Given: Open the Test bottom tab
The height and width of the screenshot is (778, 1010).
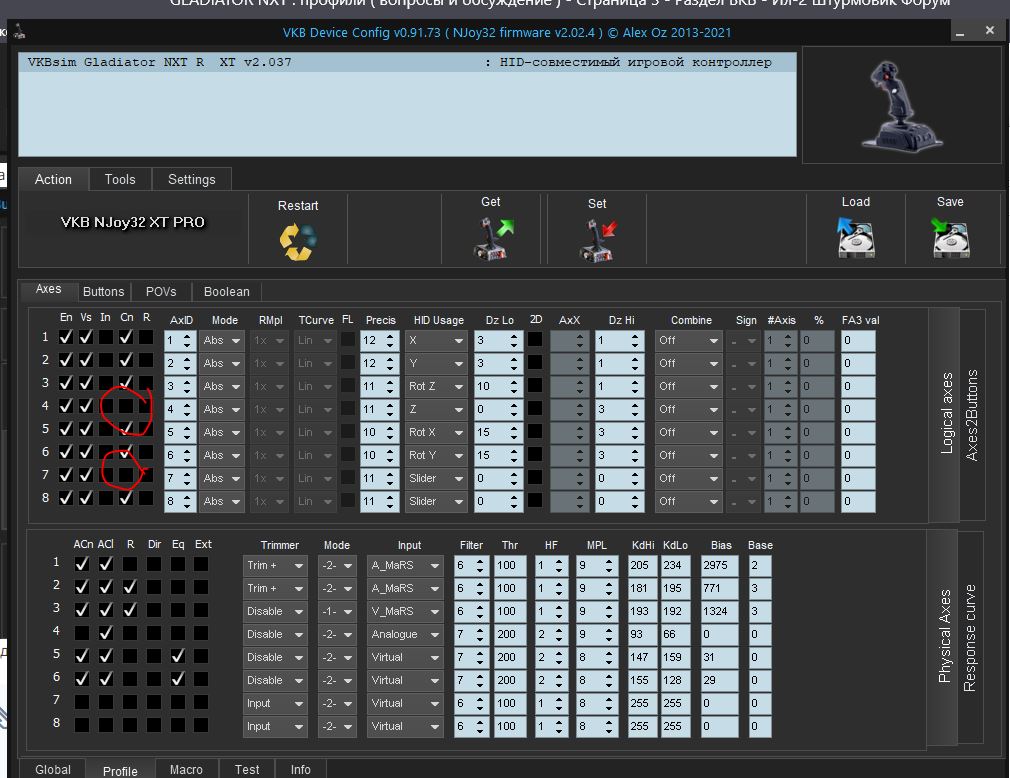Looking at the screenshot, I should pyautogui.click(x=247, y=770).
